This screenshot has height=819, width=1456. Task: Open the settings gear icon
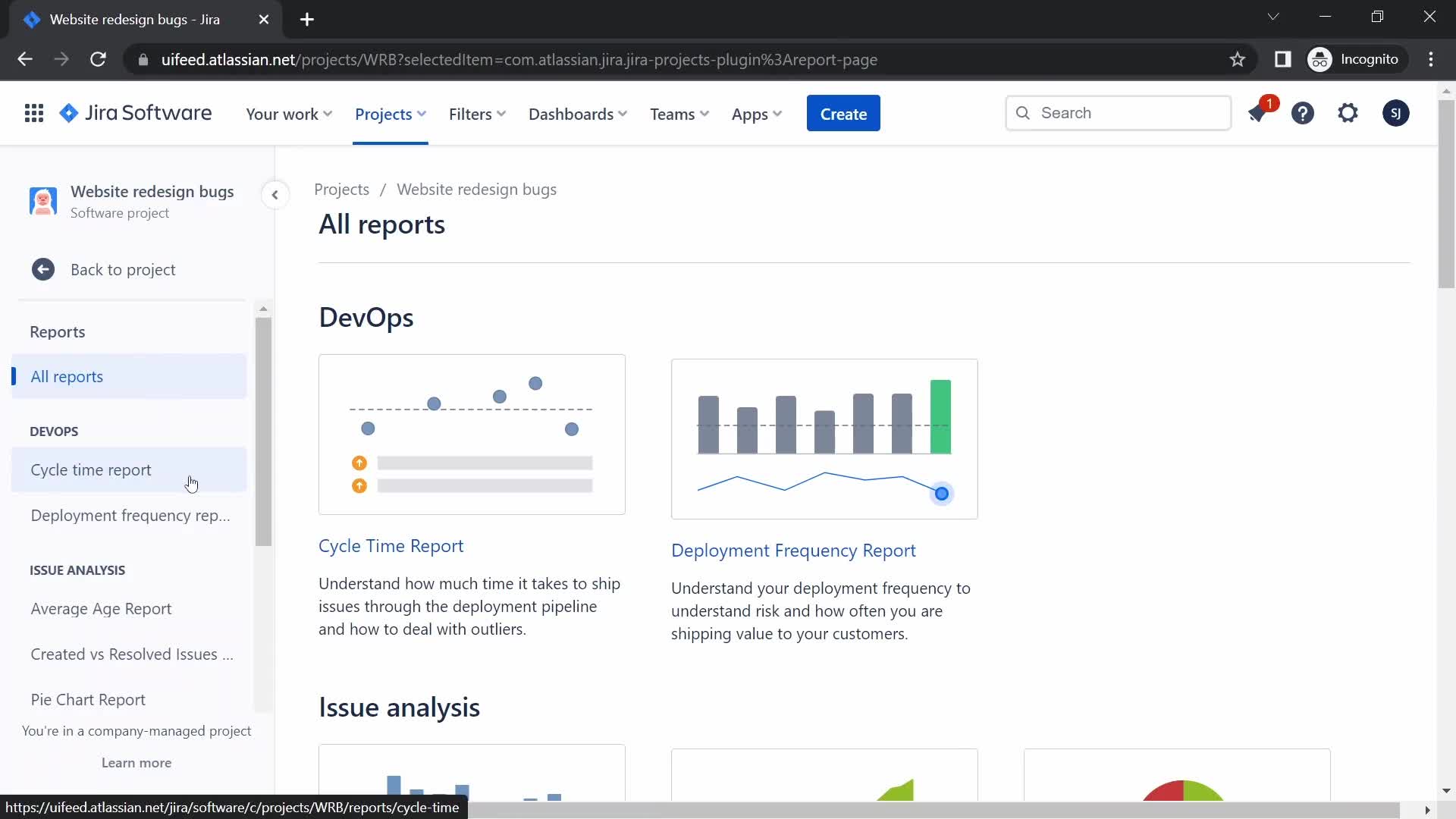point(1348,113)
